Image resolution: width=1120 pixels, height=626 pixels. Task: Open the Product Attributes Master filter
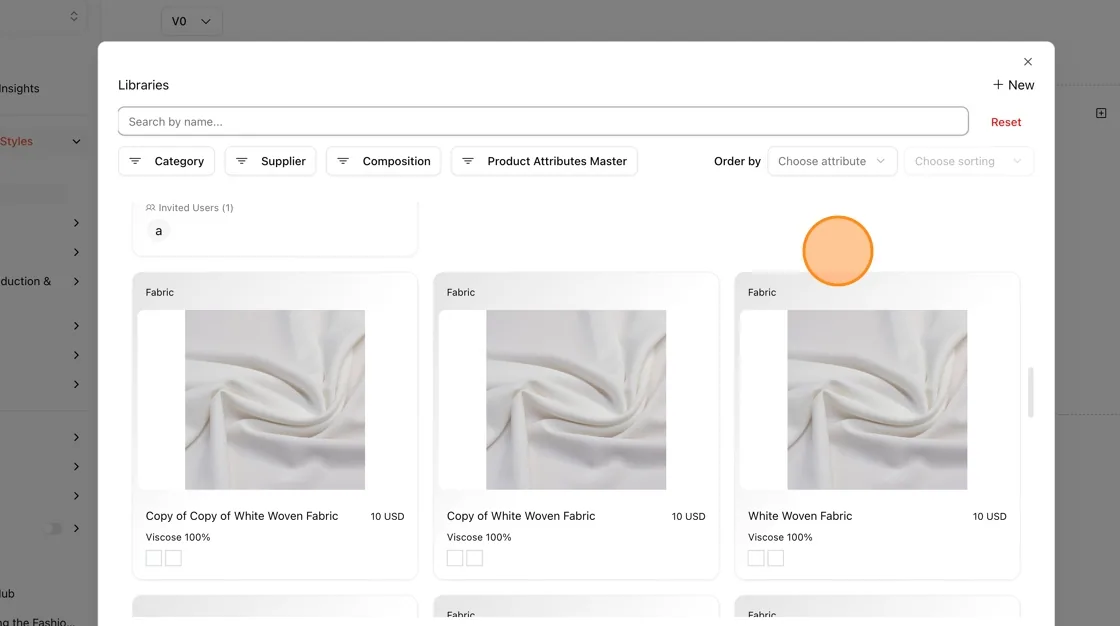pyautogui.click(x=544, y=162)
